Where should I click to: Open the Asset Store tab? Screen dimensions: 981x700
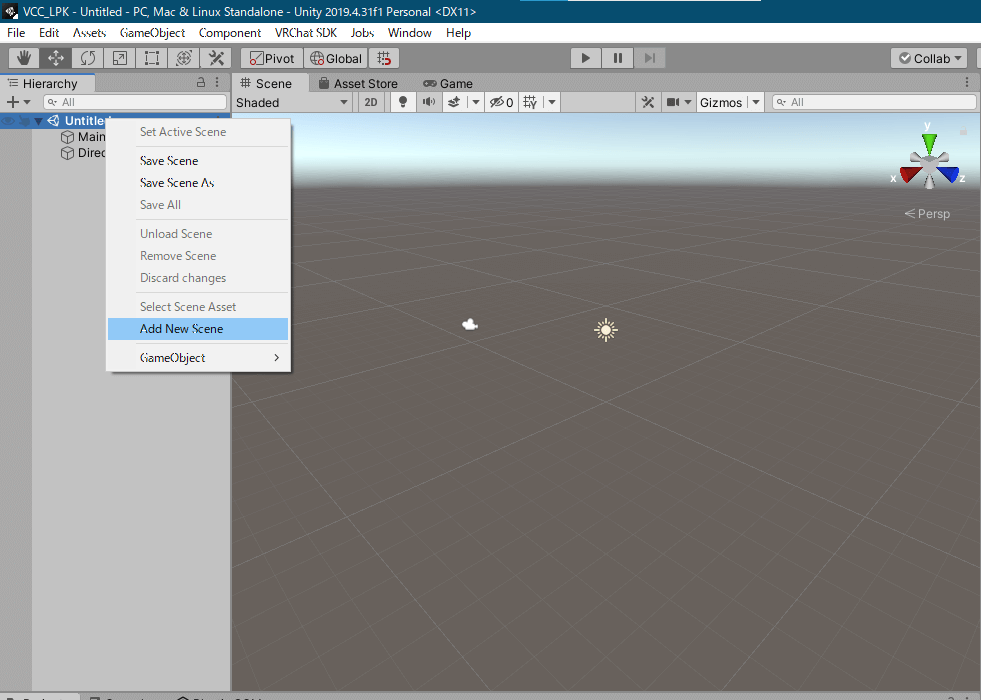click(x=358, y=83)
